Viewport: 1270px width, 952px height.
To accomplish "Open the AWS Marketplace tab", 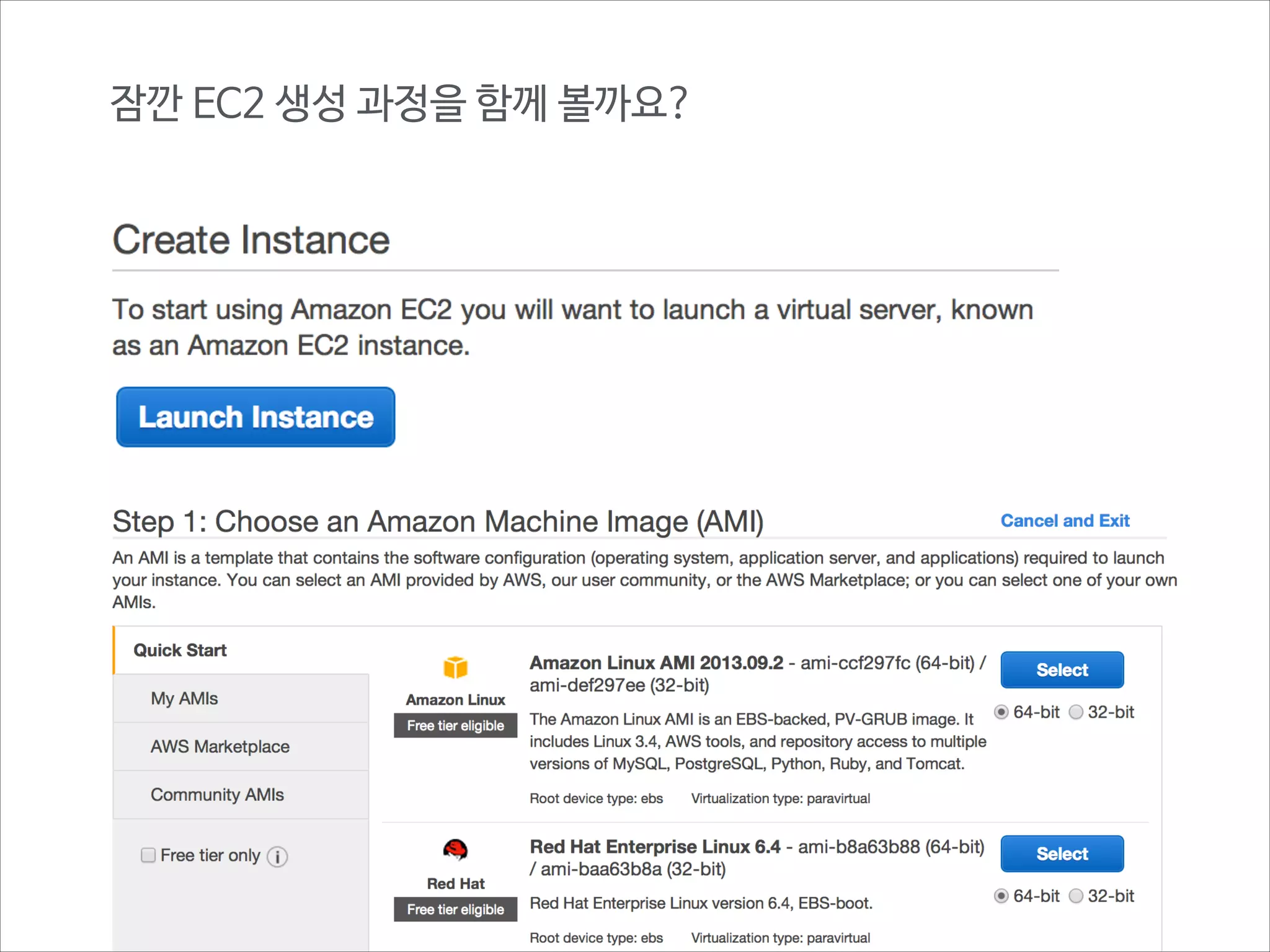I will click(x=220, y=746).
